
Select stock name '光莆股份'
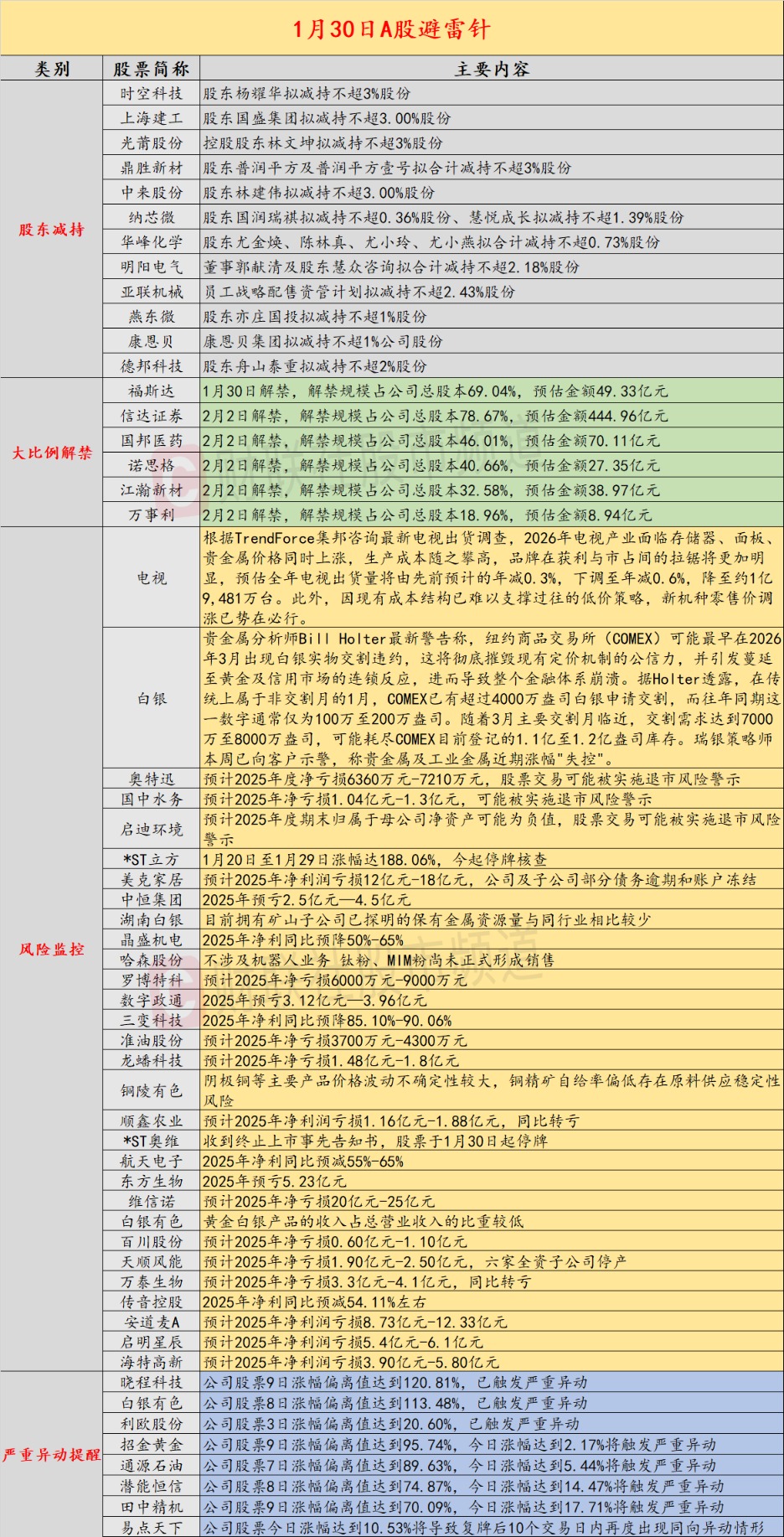point(152,142)
